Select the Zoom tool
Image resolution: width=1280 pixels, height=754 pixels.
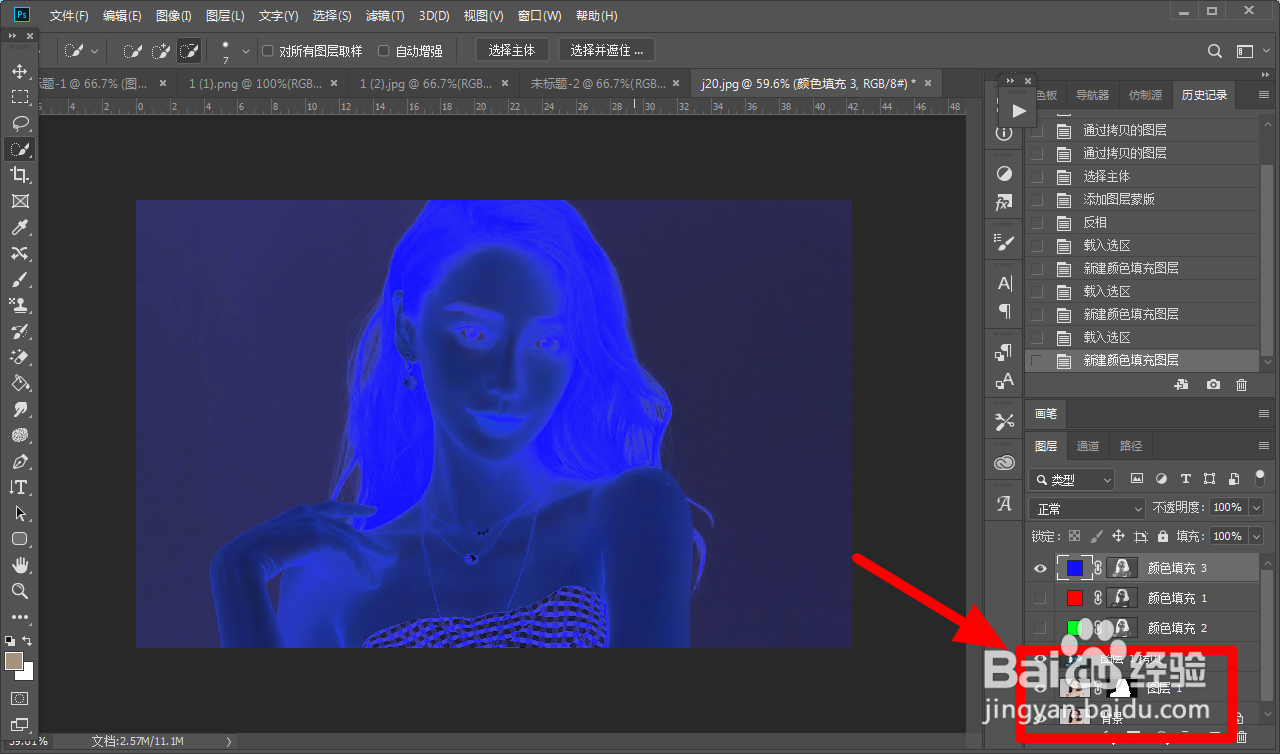pyautogui.click(x=19, y=591)
